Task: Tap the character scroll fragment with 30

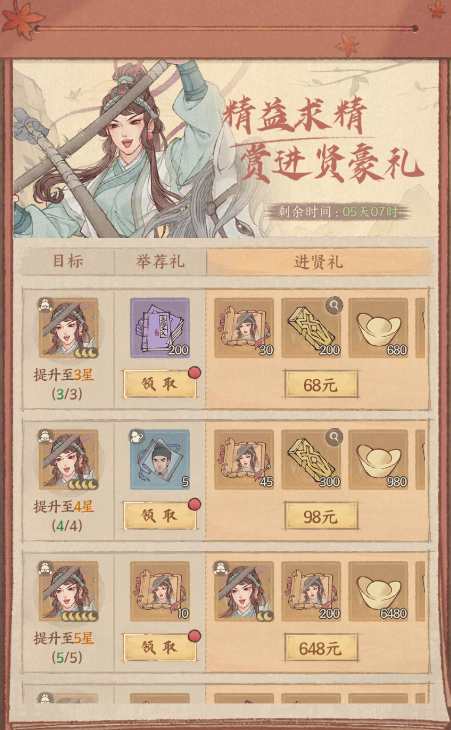Action: [244, 328]
